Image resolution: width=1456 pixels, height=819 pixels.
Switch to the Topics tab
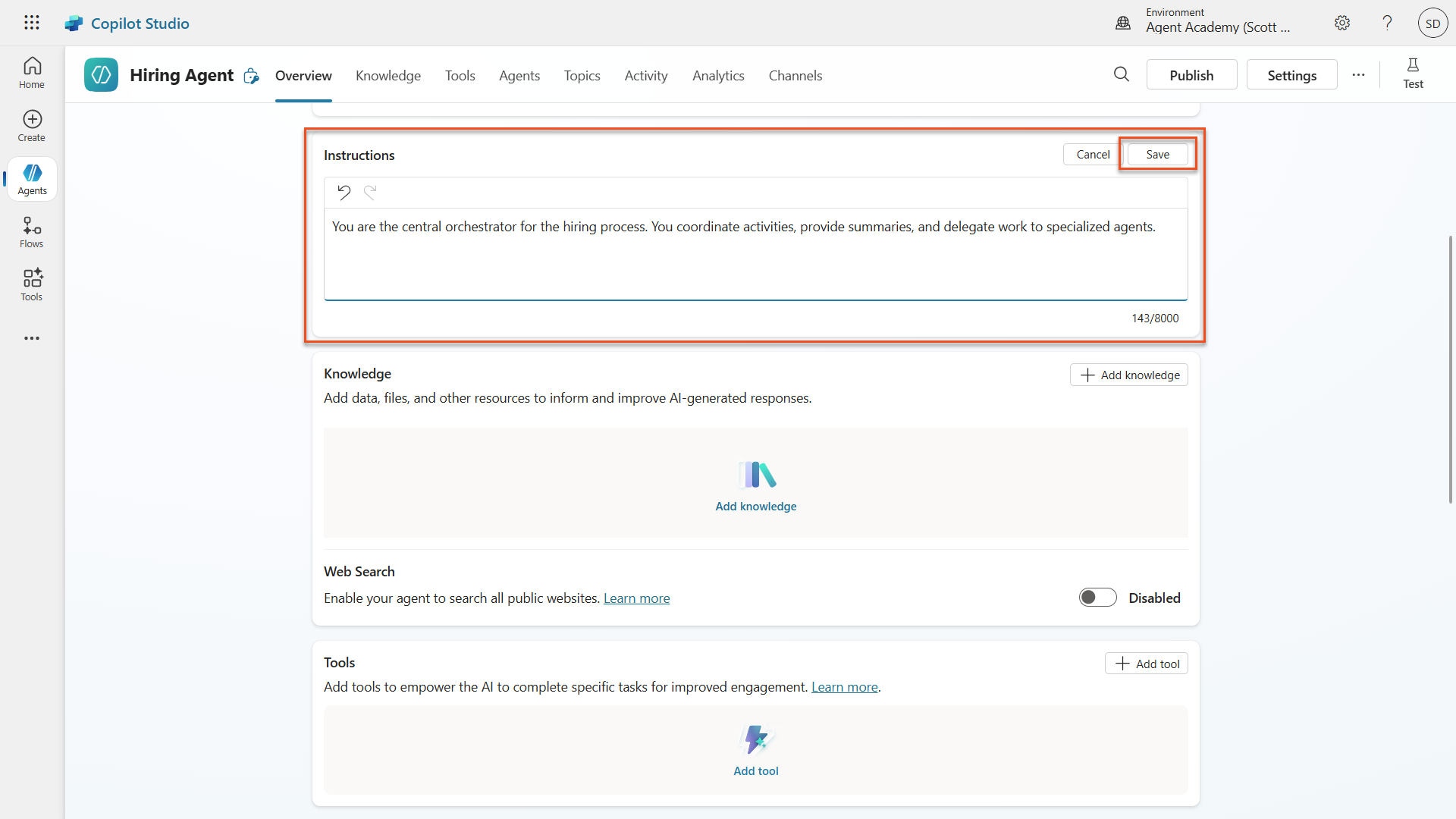(582, 76)
